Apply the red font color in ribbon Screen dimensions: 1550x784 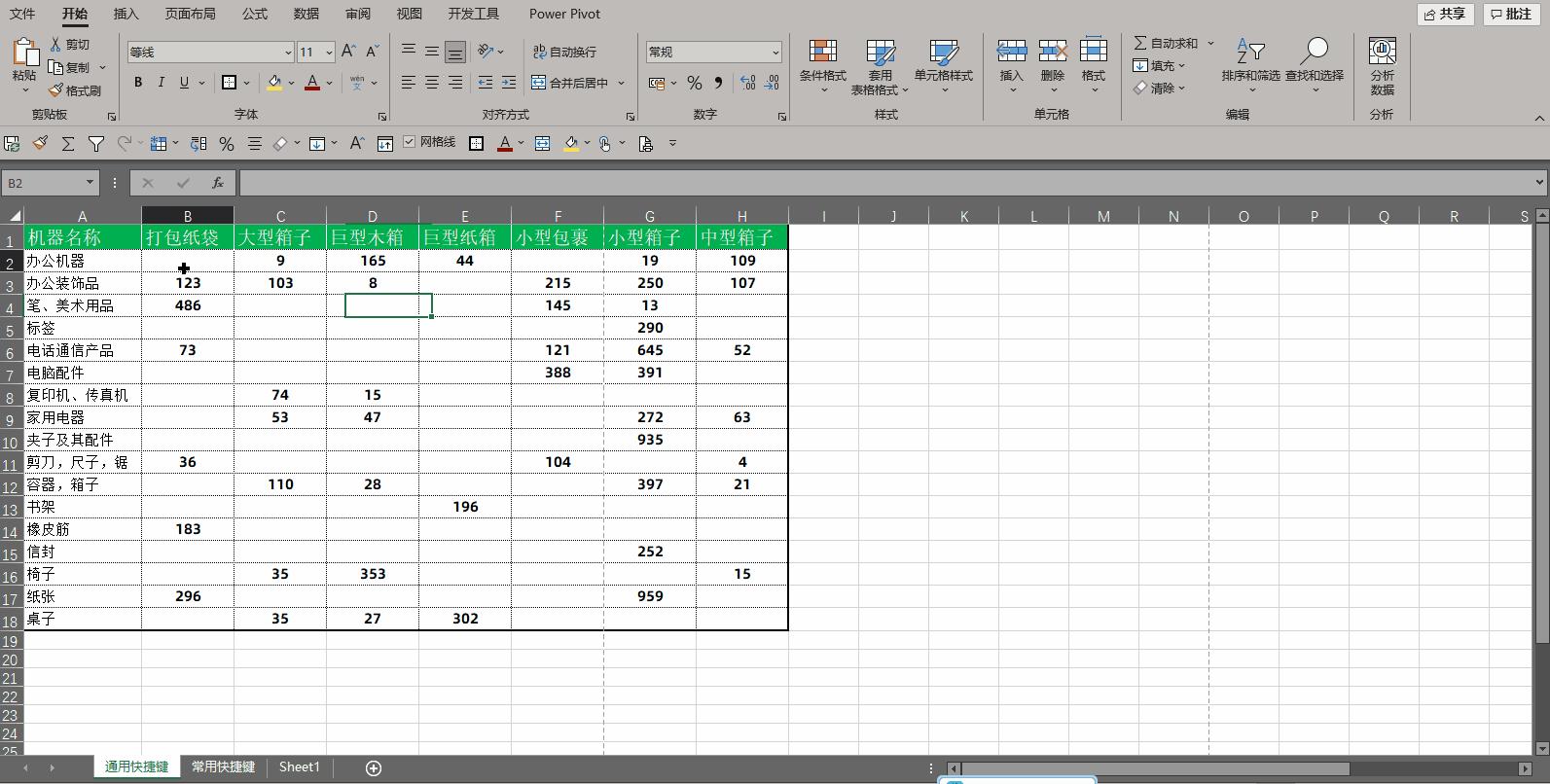tap(312, 83)
